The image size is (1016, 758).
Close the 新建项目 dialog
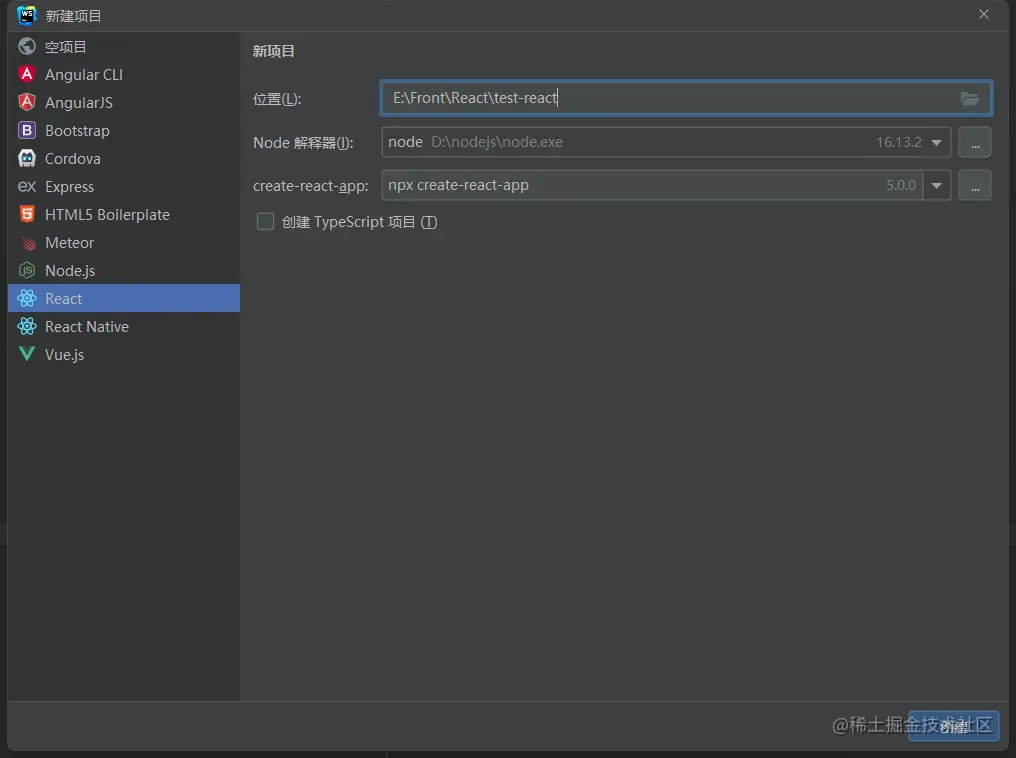(x=984, y=14)
